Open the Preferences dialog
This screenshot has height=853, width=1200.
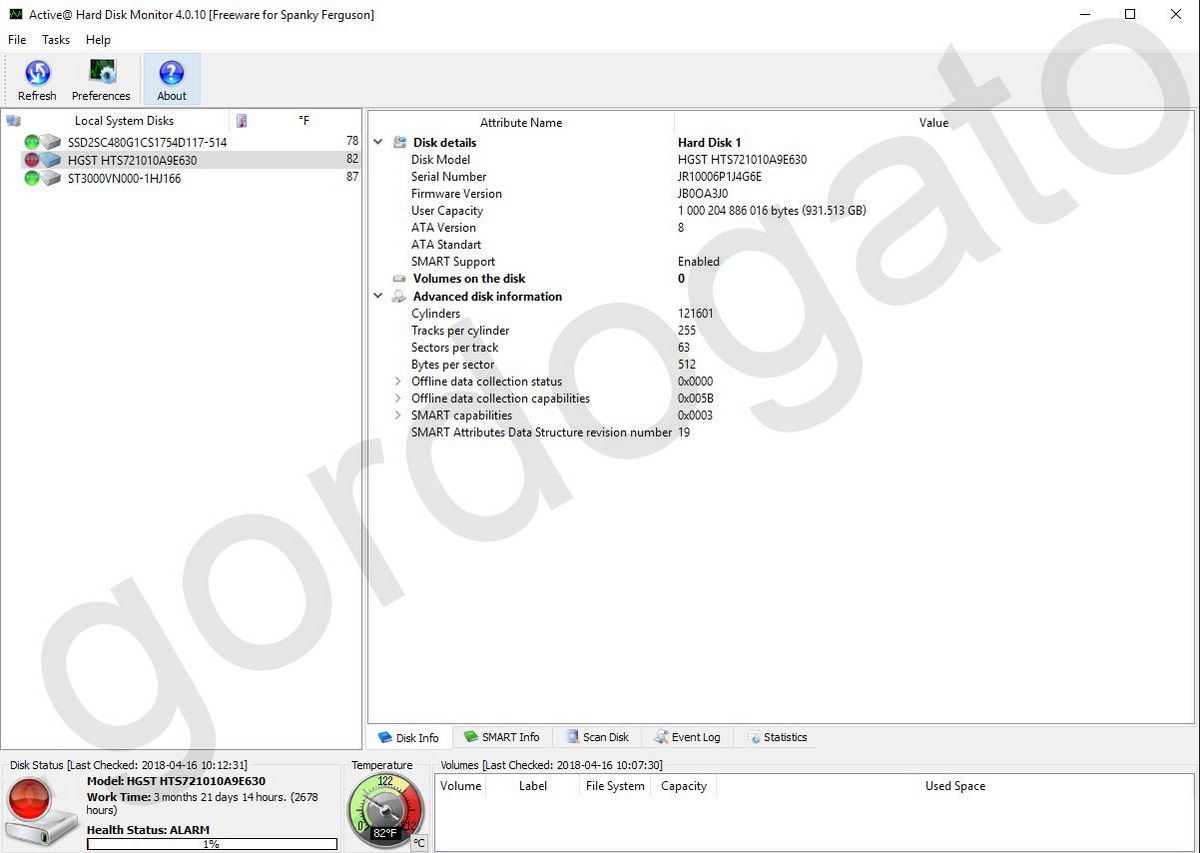click(101, 78)
